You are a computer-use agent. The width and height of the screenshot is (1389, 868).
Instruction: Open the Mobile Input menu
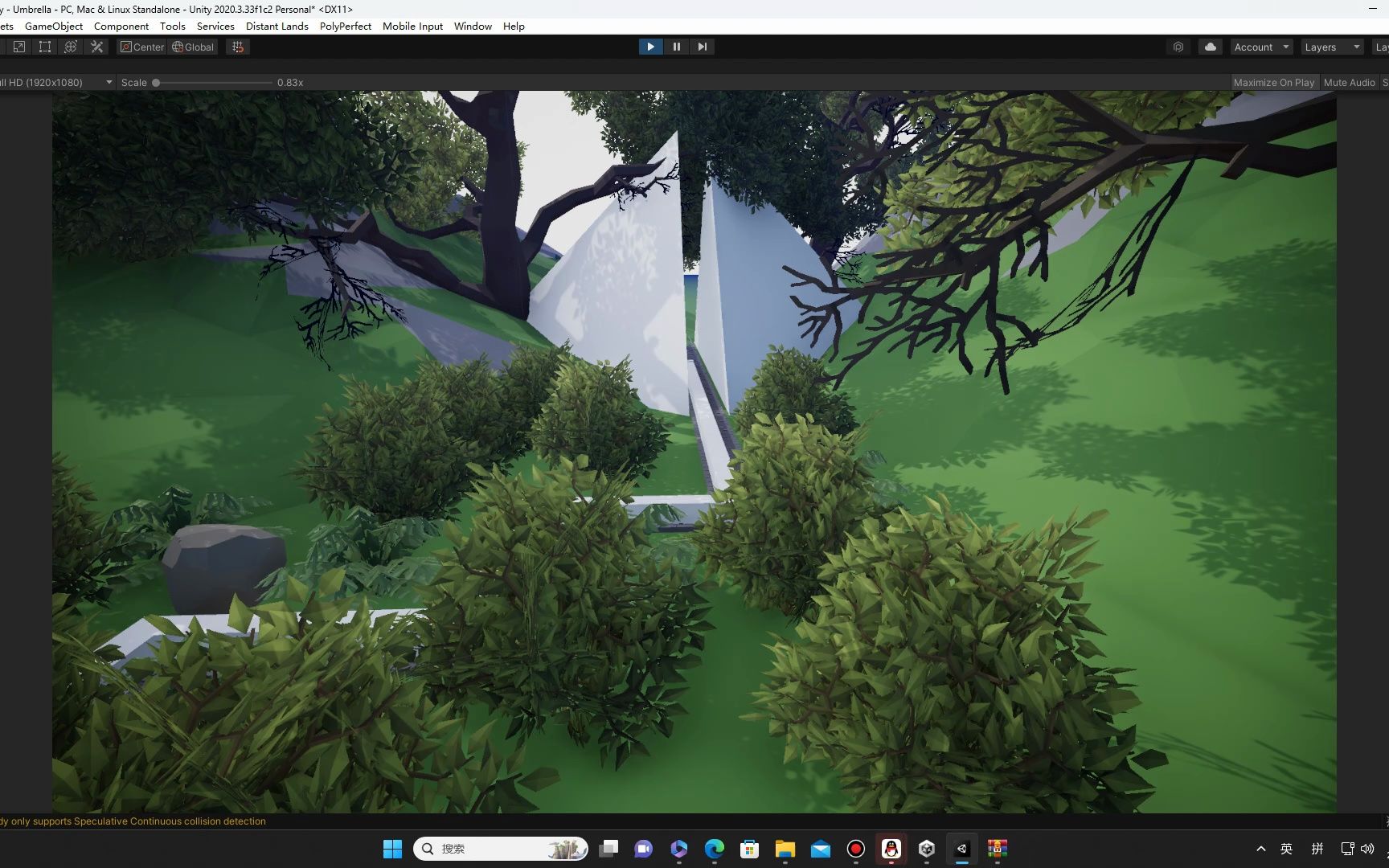412,26
